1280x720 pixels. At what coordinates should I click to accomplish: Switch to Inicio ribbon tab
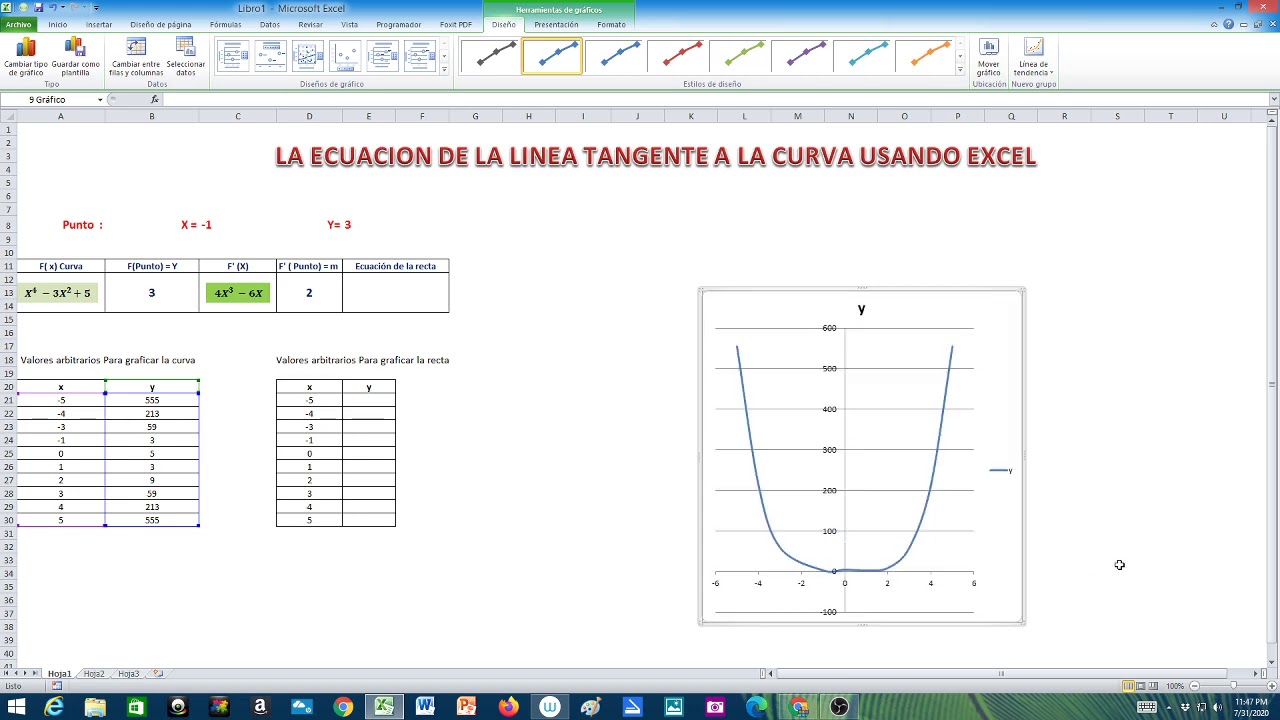(57, 24)
